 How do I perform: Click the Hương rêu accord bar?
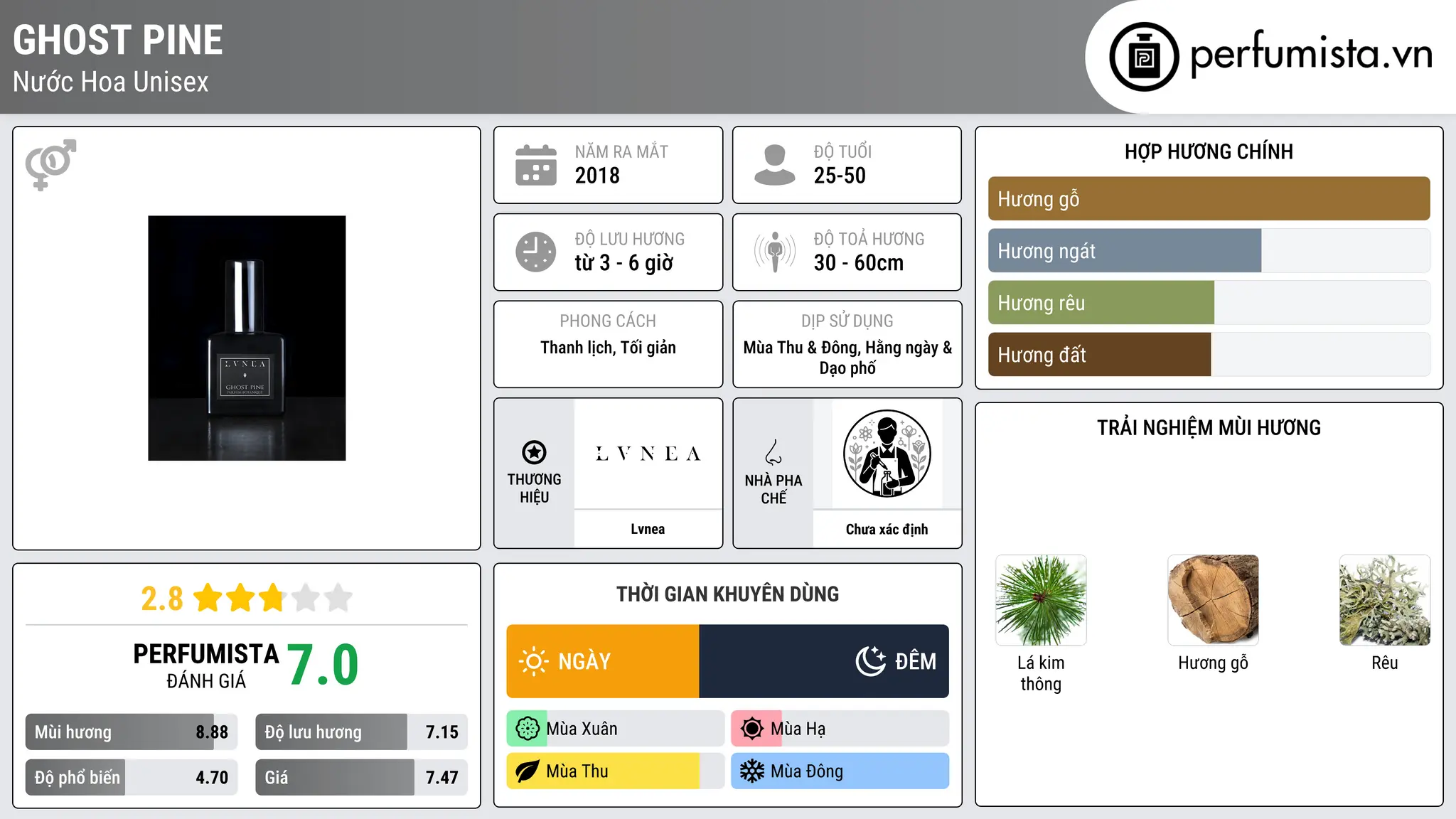(1209, 303)
